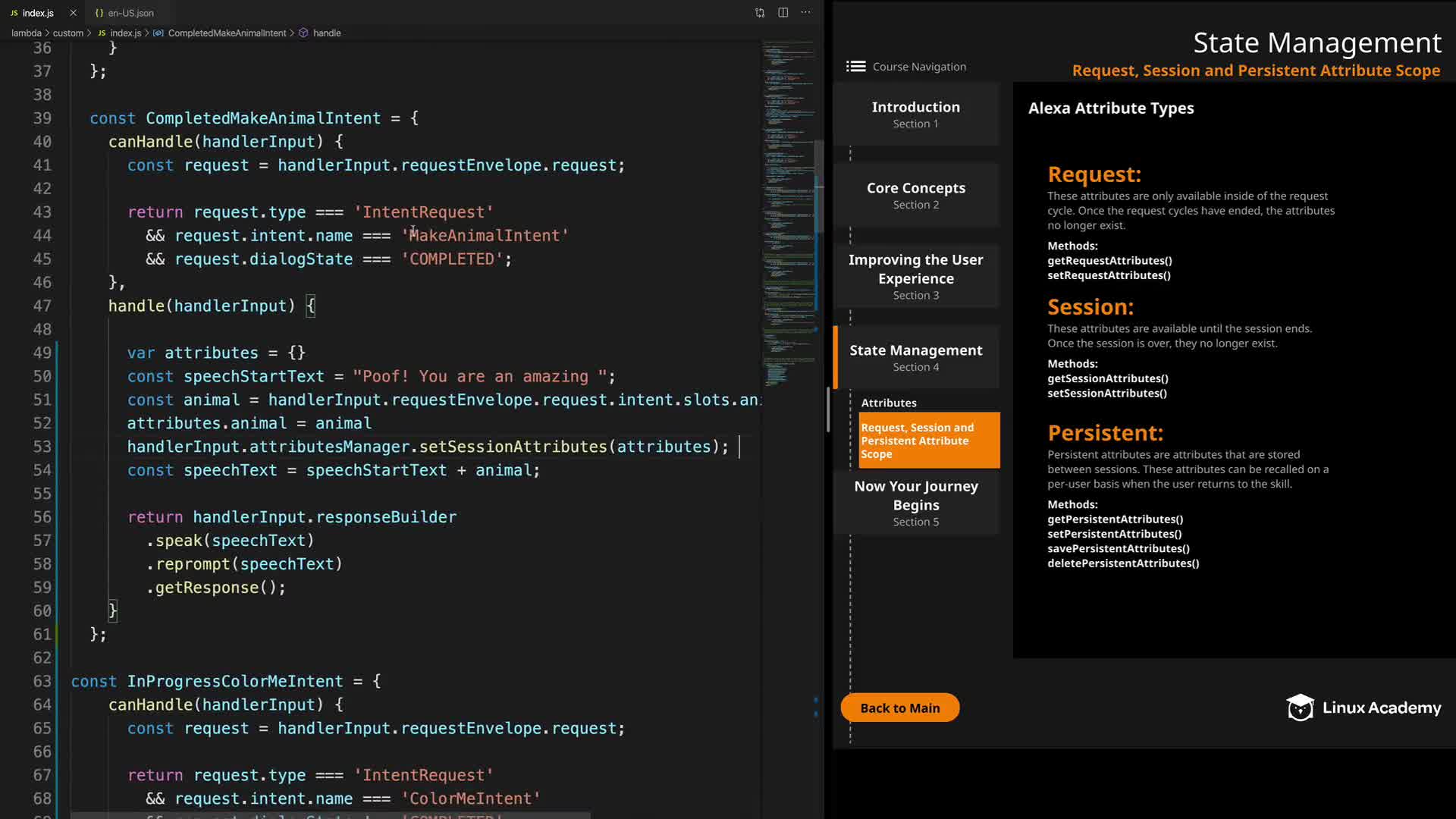
Task: Close the index.js tab
Action: click(73, 13)
